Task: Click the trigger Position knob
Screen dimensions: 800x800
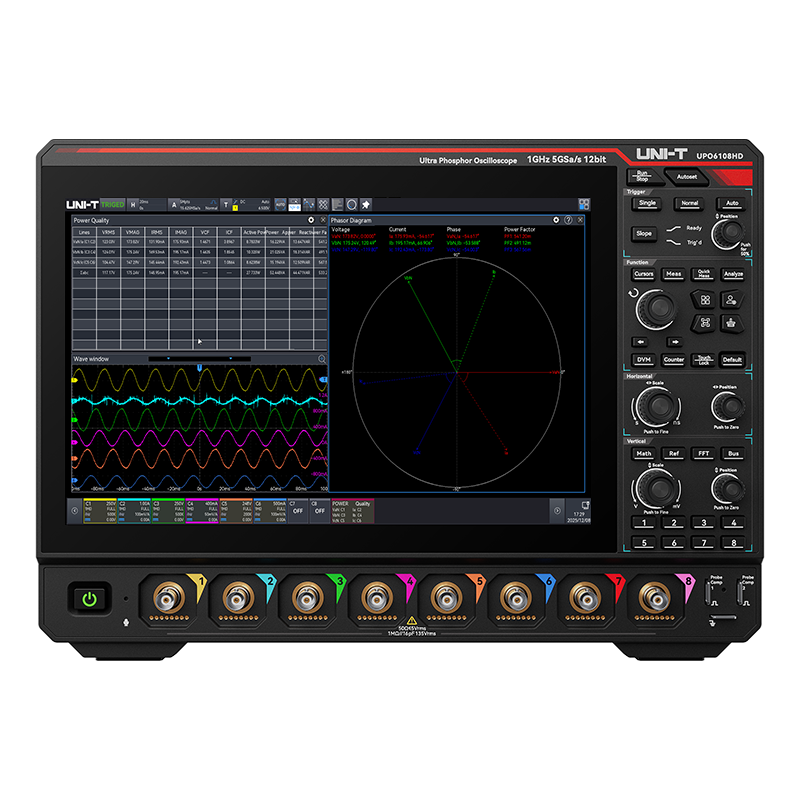Action: click(730, 234)
